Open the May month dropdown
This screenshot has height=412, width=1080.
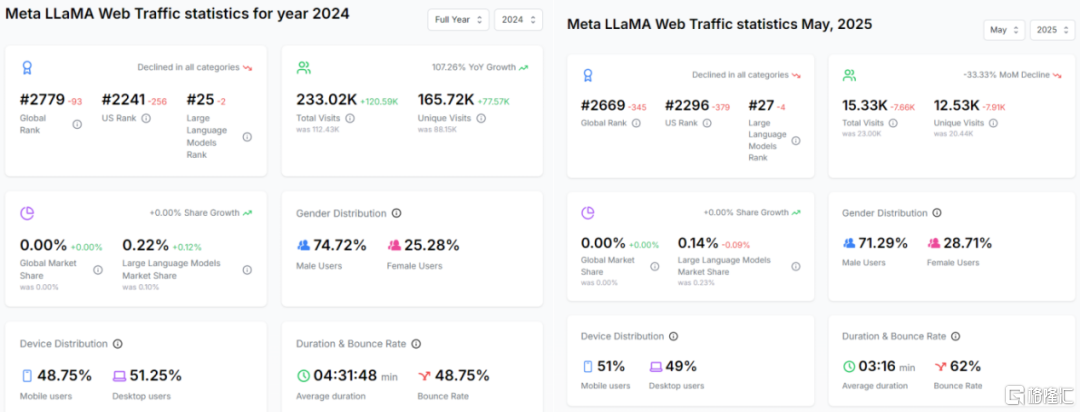coord(1004,30)
